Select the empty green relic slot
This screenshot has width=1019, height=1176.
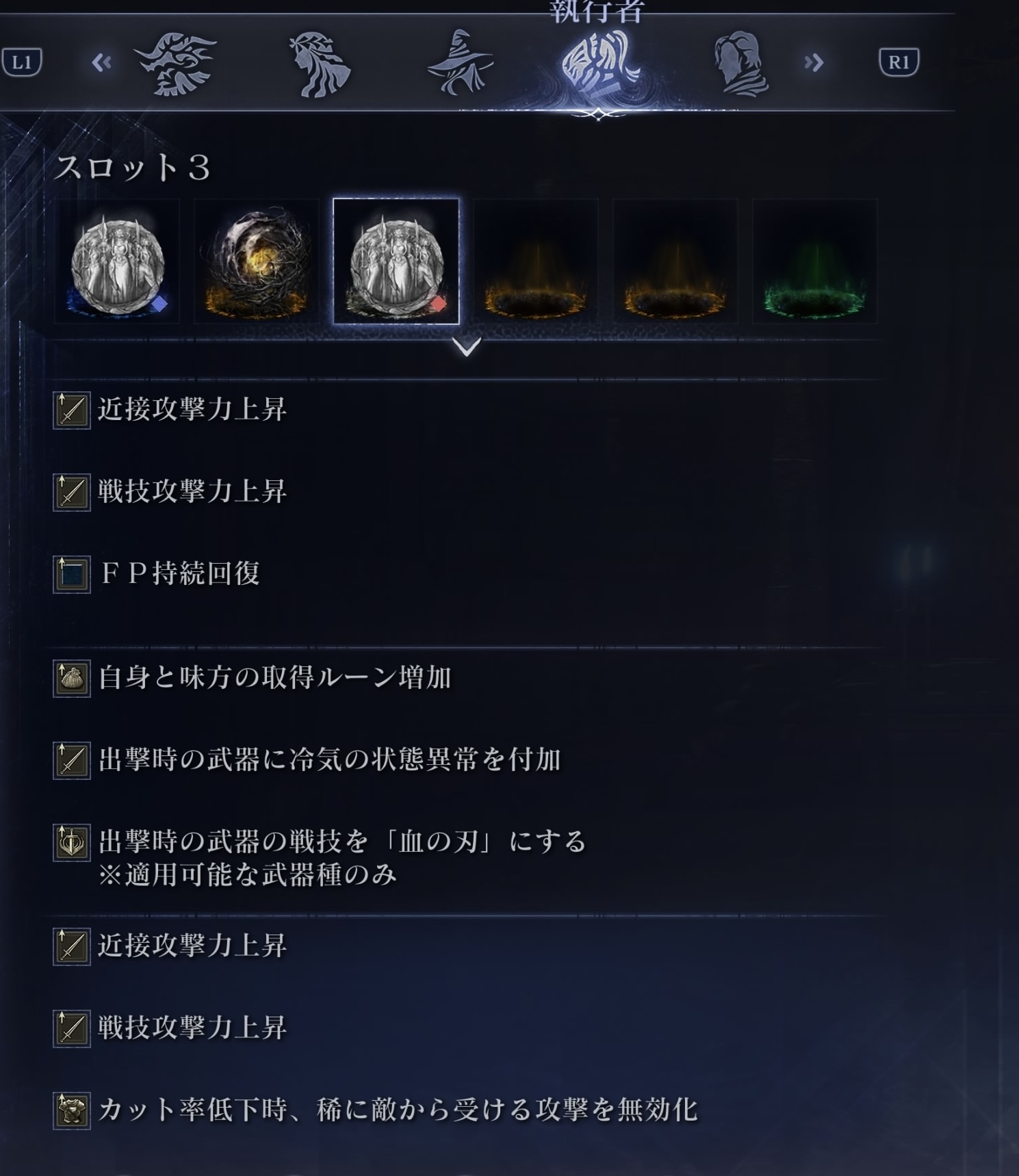814,261
